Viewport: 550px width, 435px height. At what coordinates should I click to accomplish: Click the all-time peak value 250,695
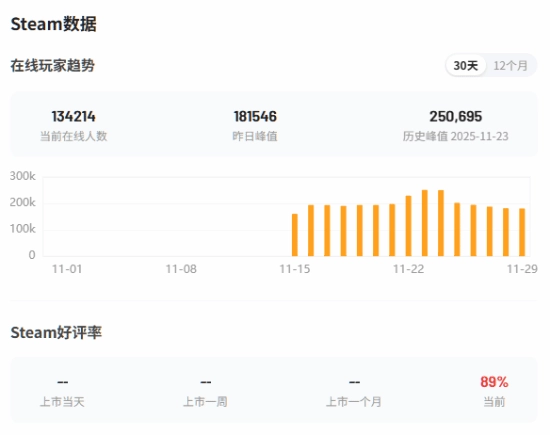[x=456, y=116]
